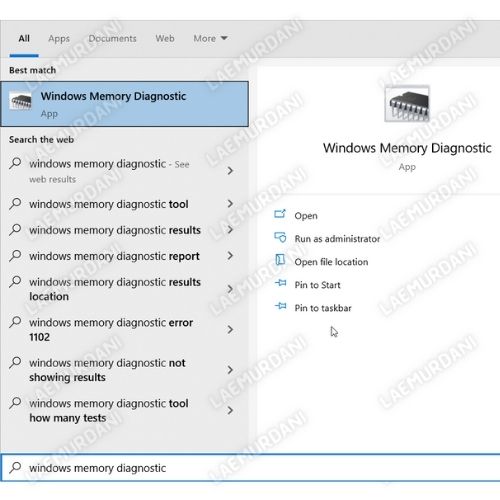Choose Open file location
Image resolution: width=500 pixels, height=500 pixels.
point(331,262)
